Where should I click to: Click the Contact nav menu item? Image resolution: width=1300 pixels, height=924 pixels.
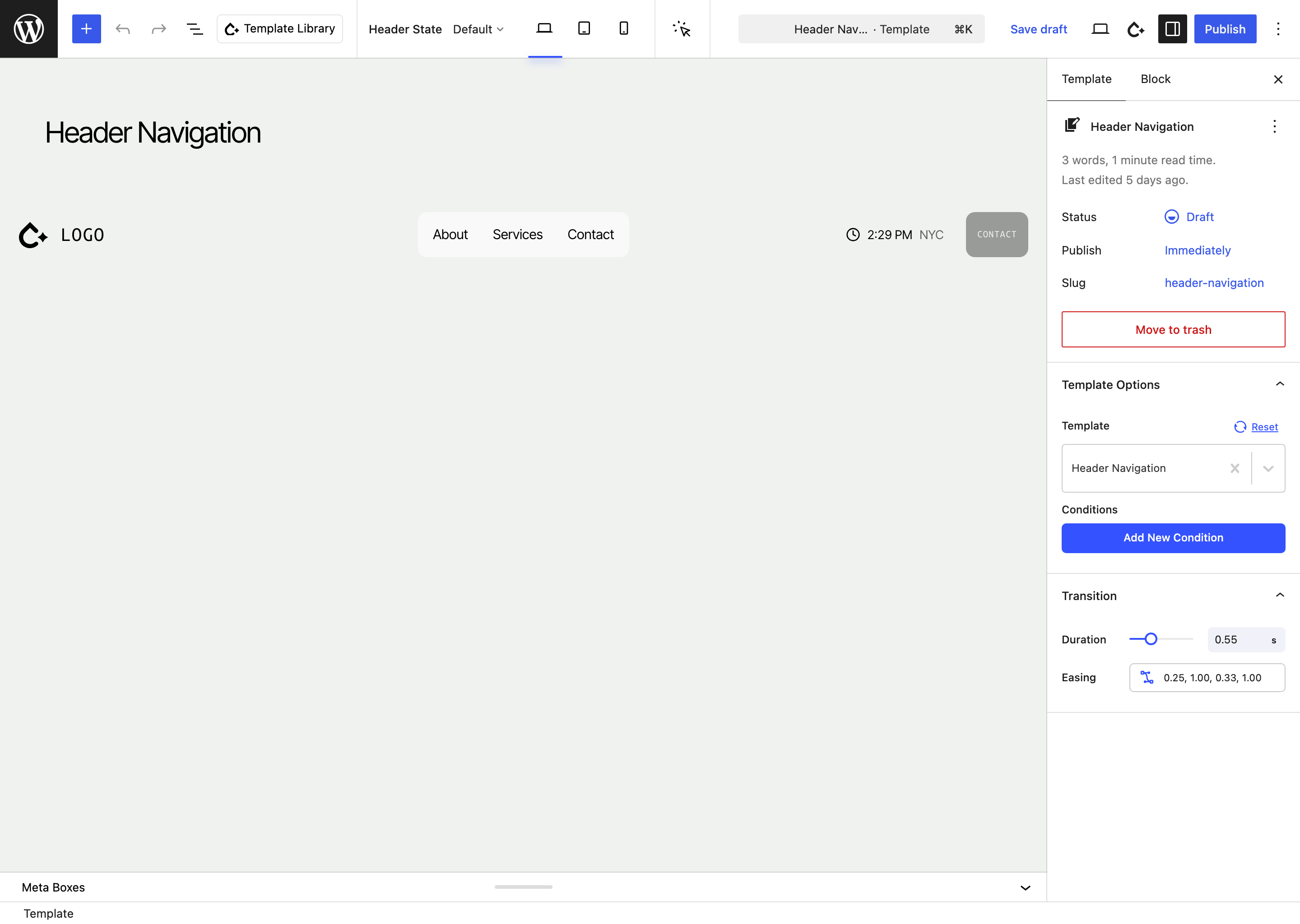tap(590, 235)
